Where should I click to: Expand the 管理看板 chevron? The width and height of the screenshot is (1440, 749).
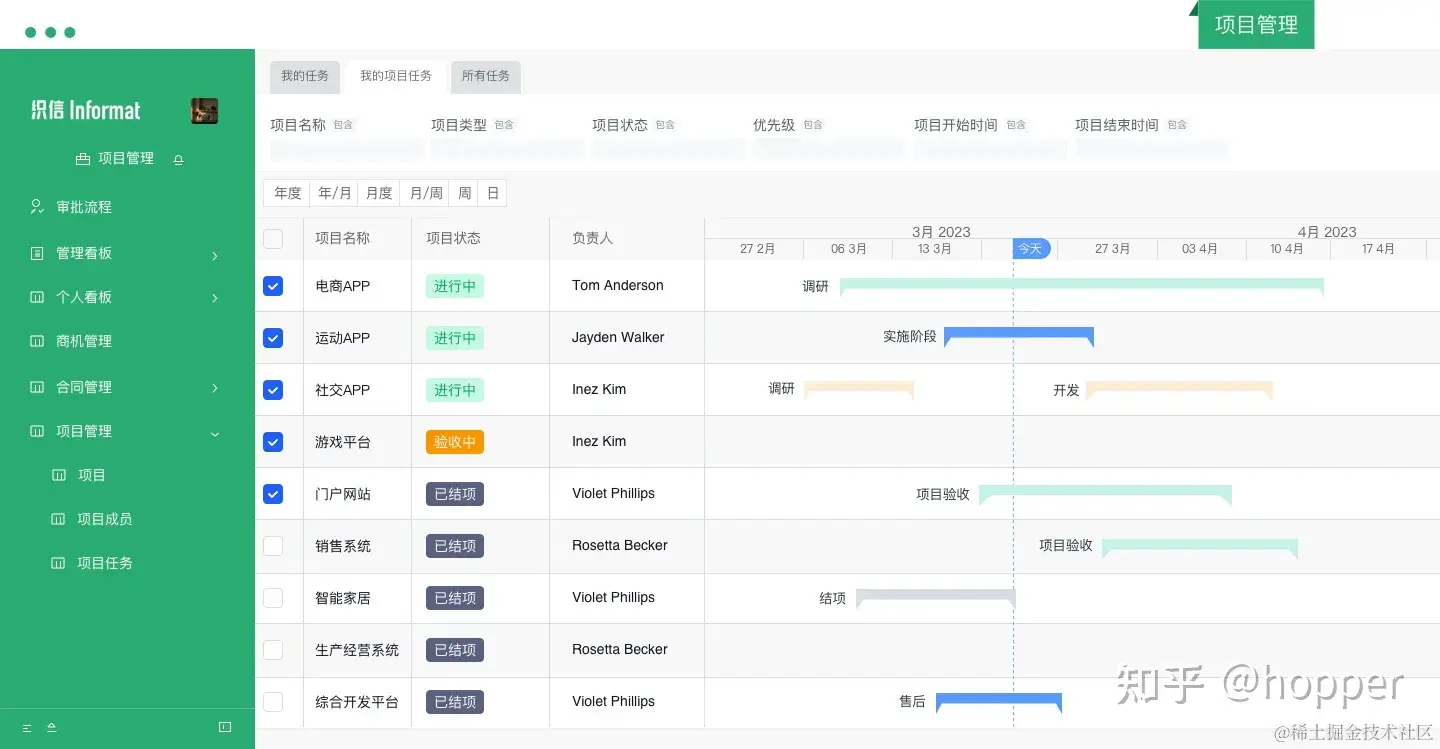point(215,256)
